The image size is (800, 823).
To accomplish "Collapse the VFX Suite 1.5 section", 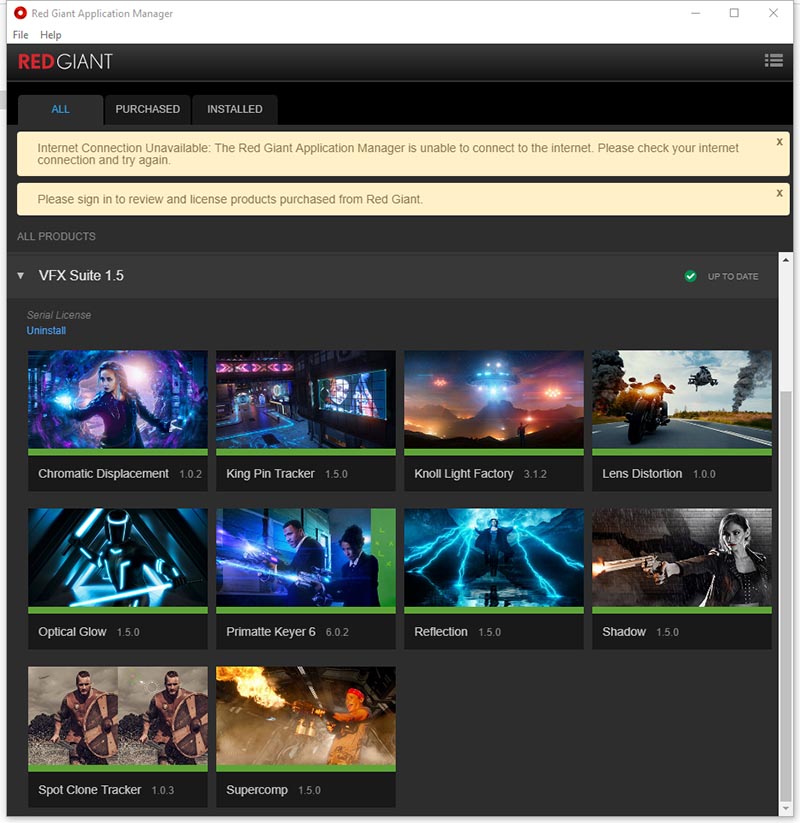I will (x=21, y=276).
